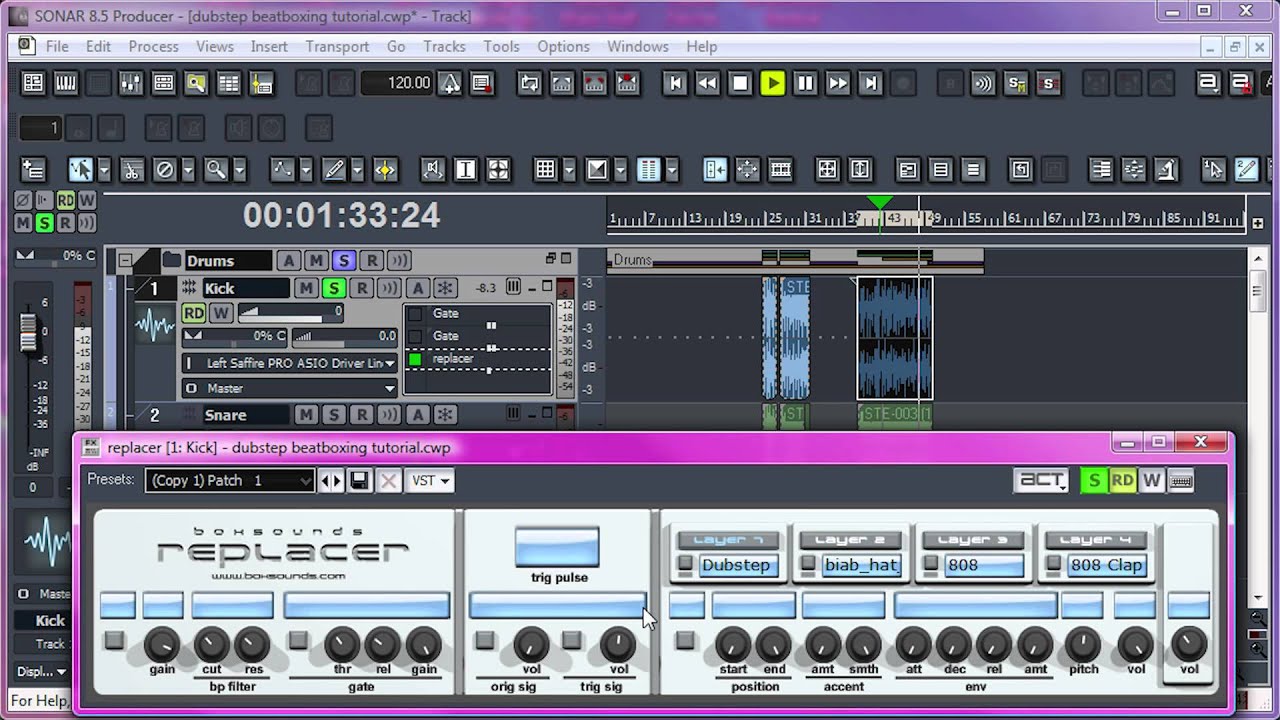The width and height of the screenshot is (1280, 720).
Task: Toggle loop playback icon in transport toolbar
Action: coord(529,83)
